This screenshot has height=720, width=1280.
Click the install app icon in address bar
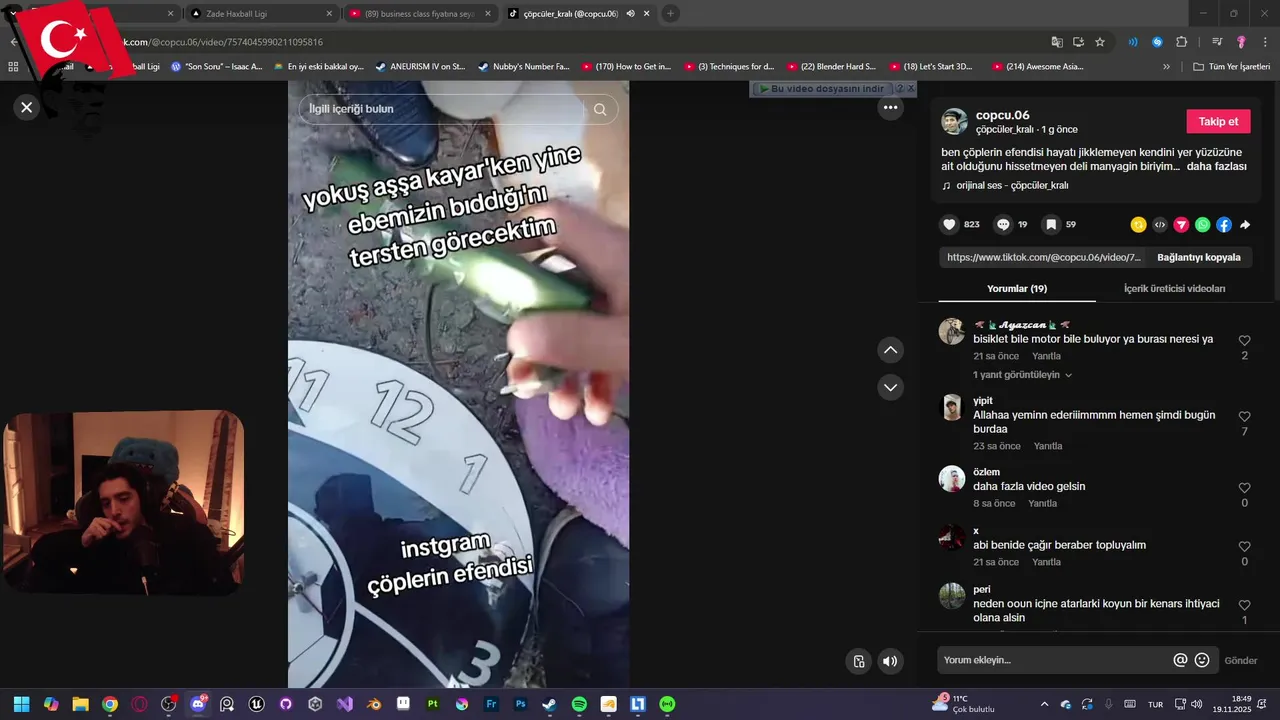pyautogui.click(x=1078, y=42)
